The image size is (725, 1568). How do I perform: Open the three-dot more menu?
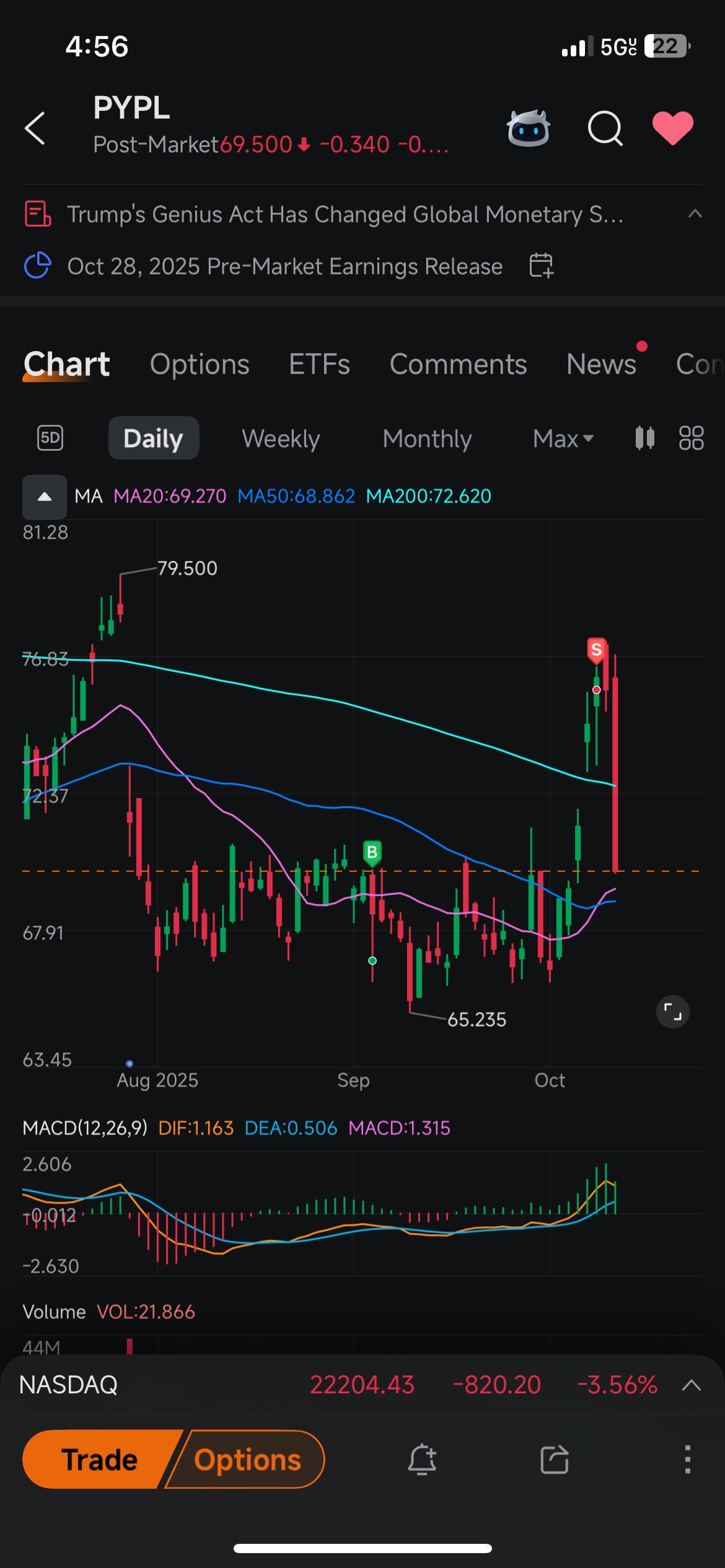pyautogui.click(x=687, y=1459)
